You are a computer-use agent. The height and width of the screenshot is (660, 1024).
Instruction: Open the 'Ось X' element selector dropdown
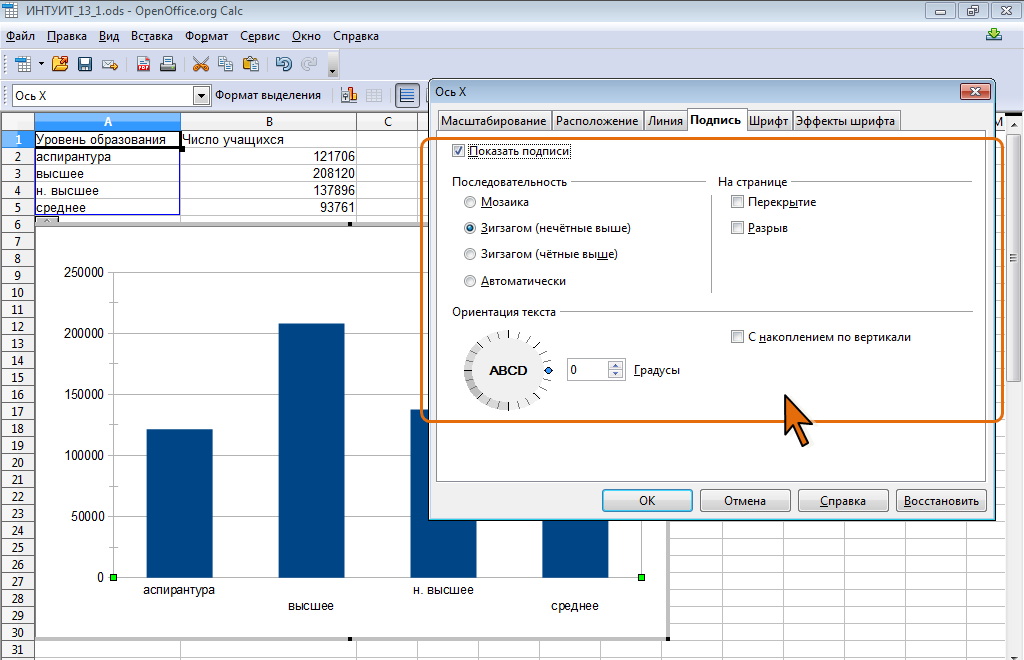(x=201, y=95)
